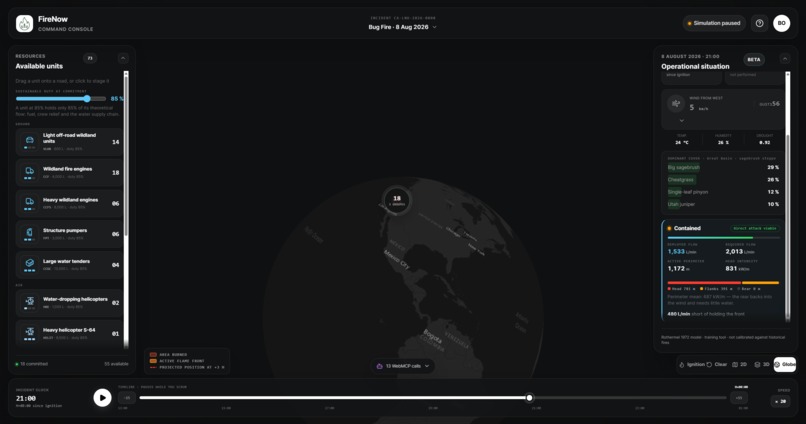Click the Utah juniper cover row
Image resolution: width=806 pixels, height=424 pixels.
[x=723, y=205]
